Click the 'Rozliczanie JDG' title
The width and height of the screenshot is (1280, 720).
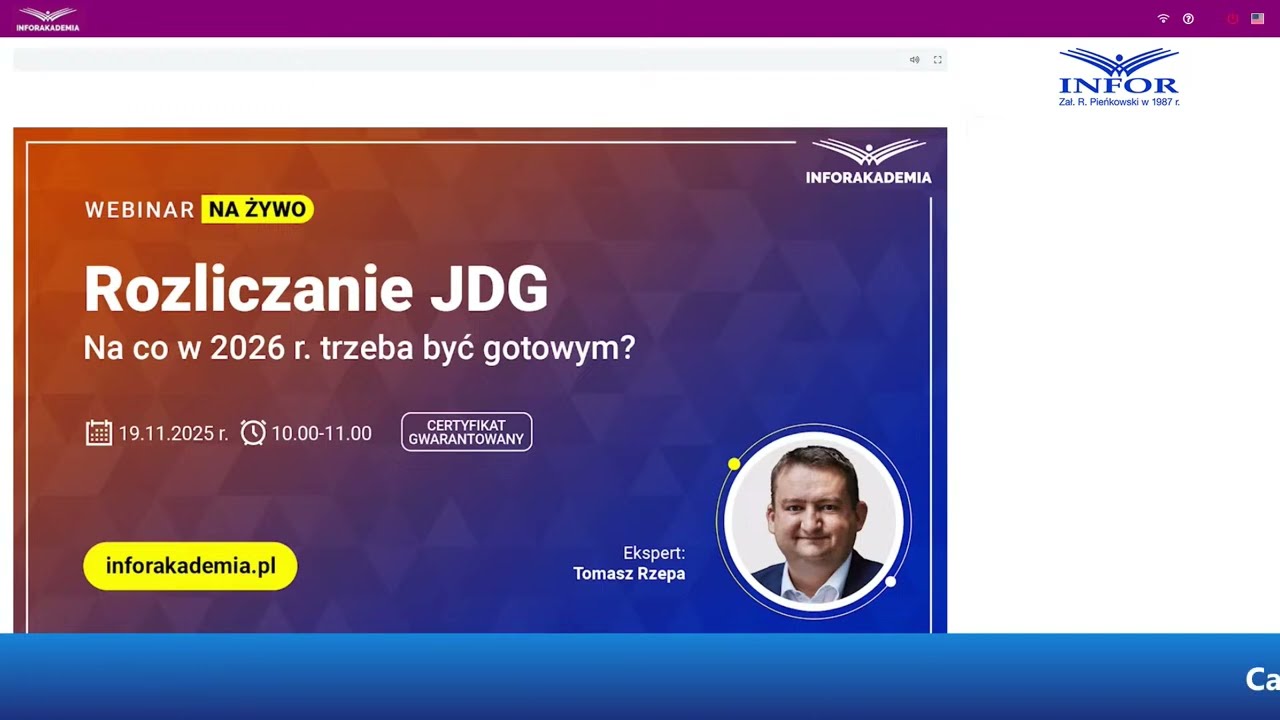tap(316, 289)
